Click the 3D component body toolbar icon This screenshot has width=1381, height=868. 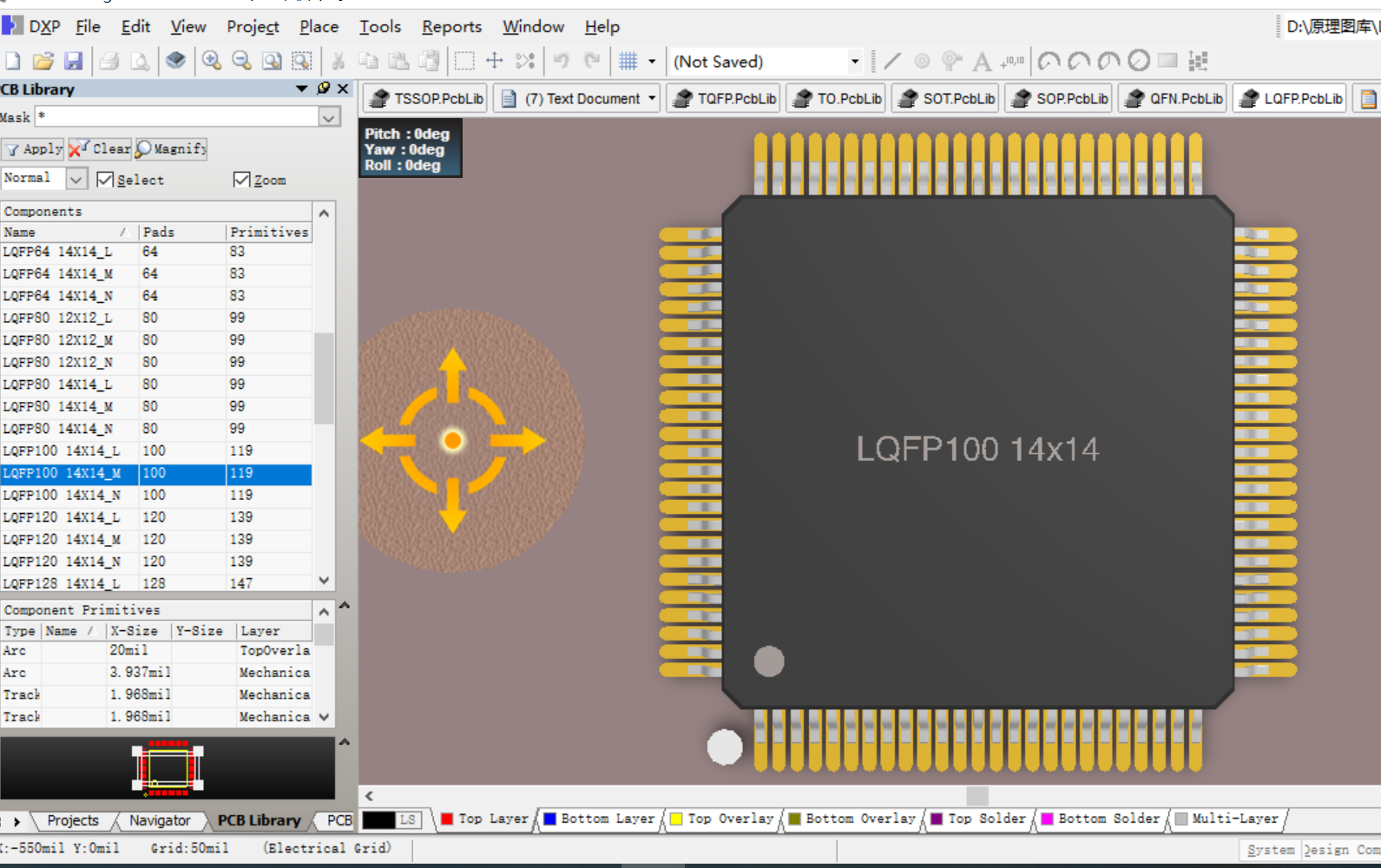click(176, 61)
